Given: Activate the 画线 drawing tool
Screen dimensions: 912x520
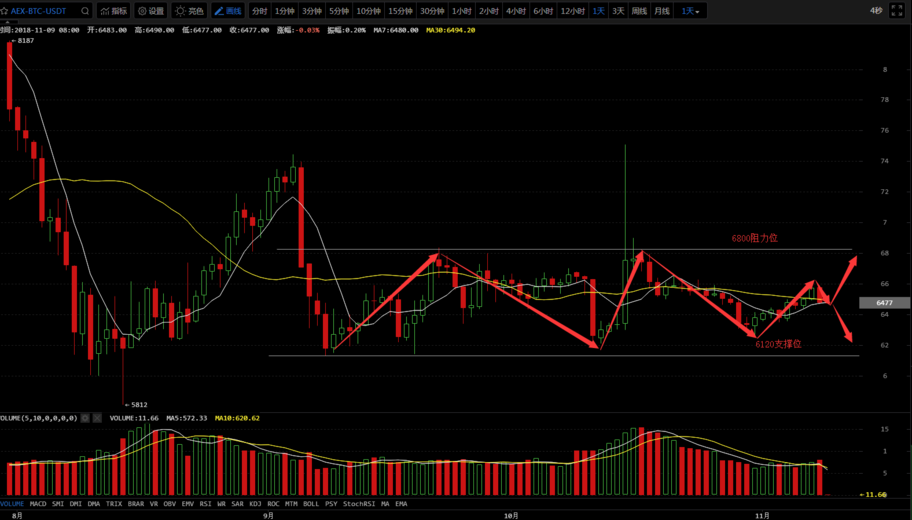Looking at the screenshot, I should tap(227, 10).
